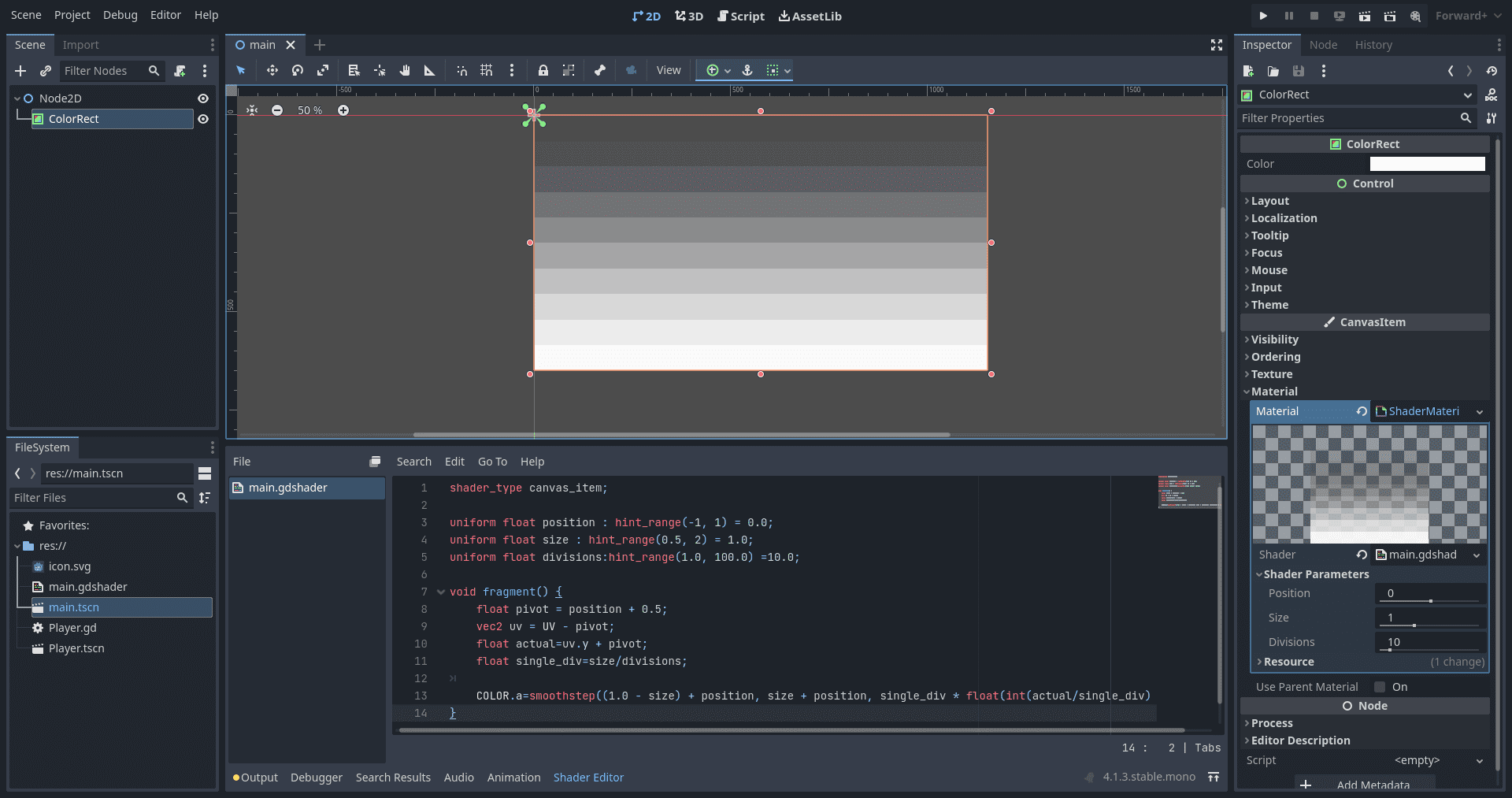Select the Move mode tool
Image resolution: width=1512 pixels, height=798 pixels.
point(272,70)
